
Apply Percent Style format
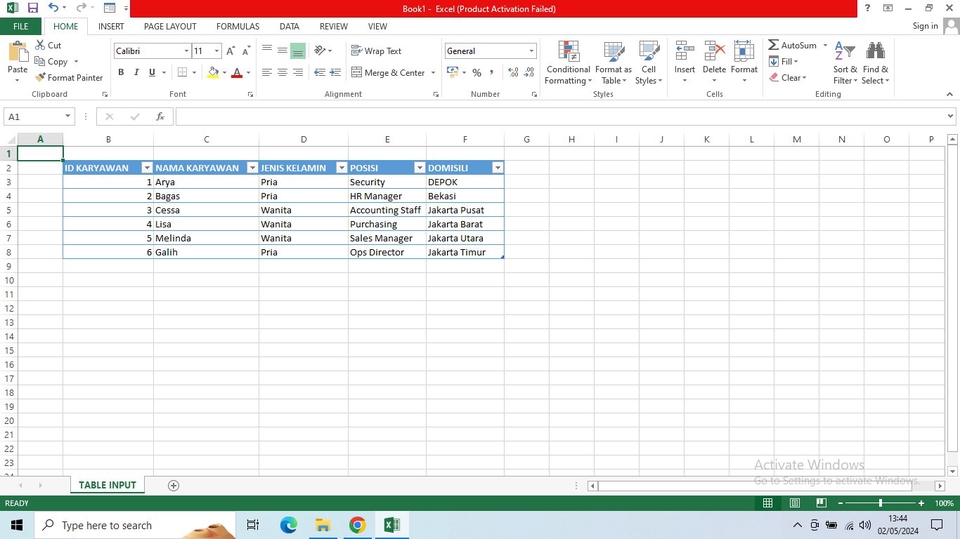tap(476, 72)
